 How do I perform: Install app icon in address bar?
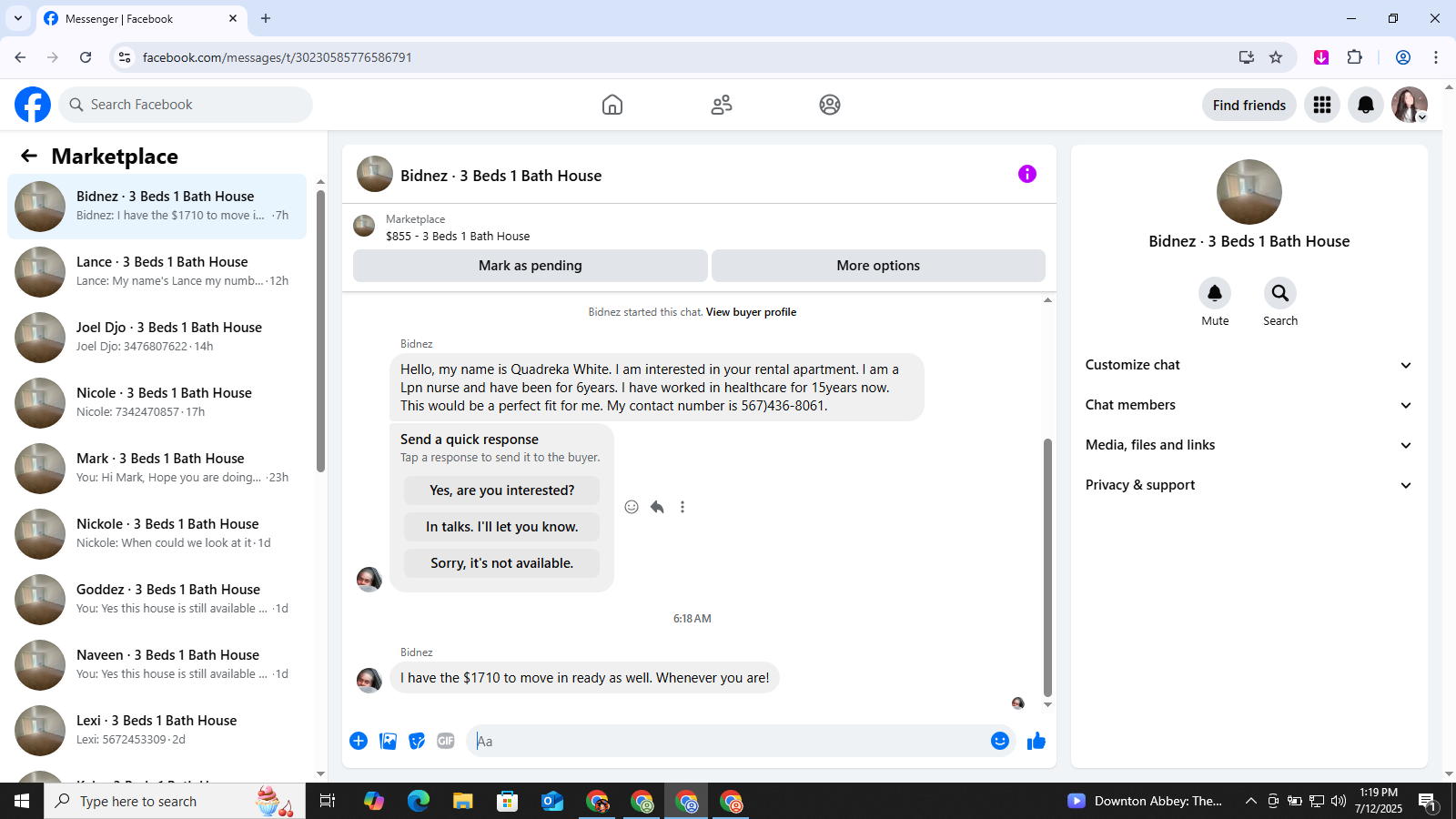[1247, 57]
